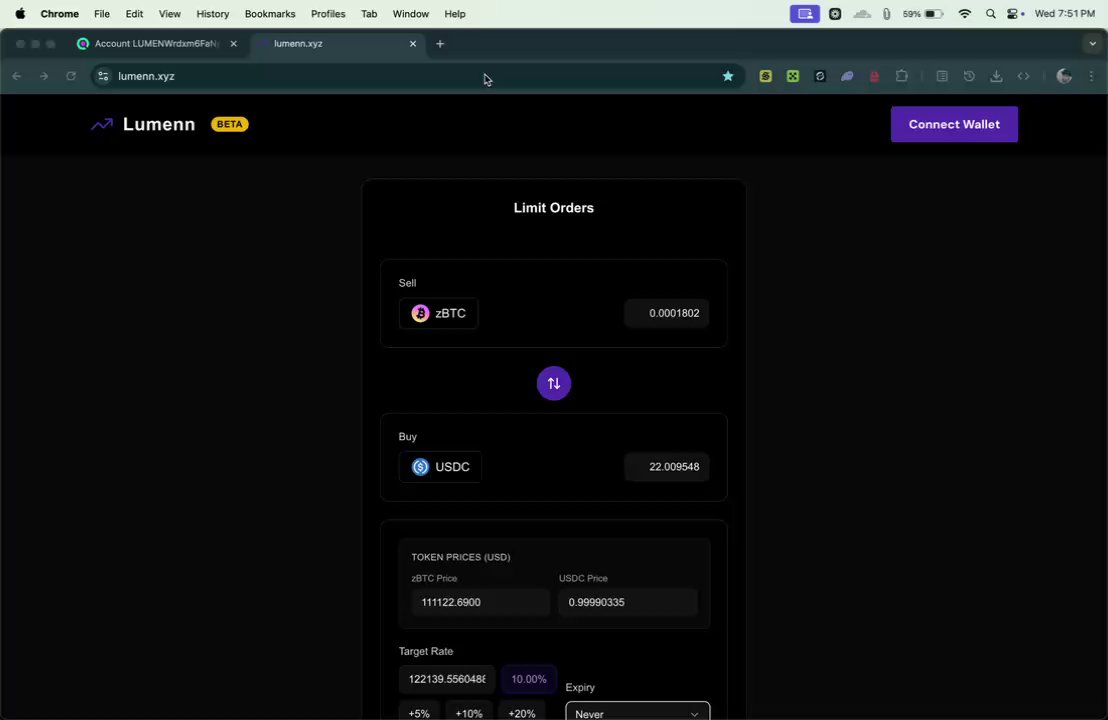Screen dimensions: 1108x720
Task: Open the Chrome three-dot menu
Action: pos(1091,76)
